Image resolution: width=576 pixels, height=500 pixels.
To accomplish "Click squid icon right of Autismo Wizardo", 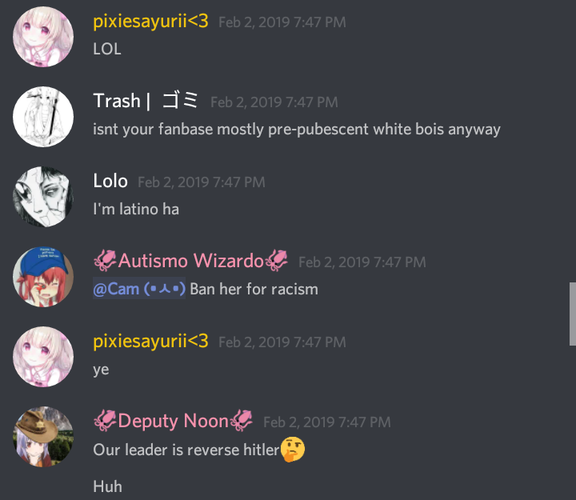I will [277, 260].
